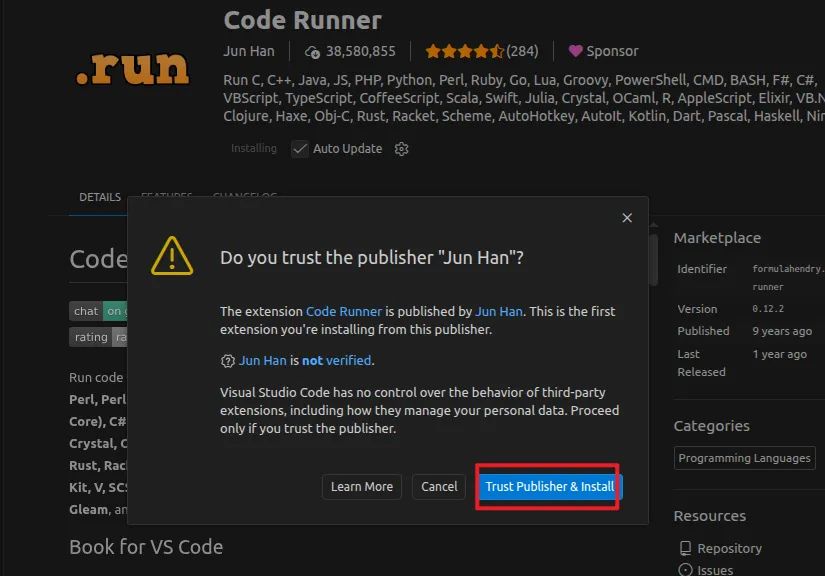Click the (284) rating count
This screenshot has height=576, width=825.
pos(522,51)
